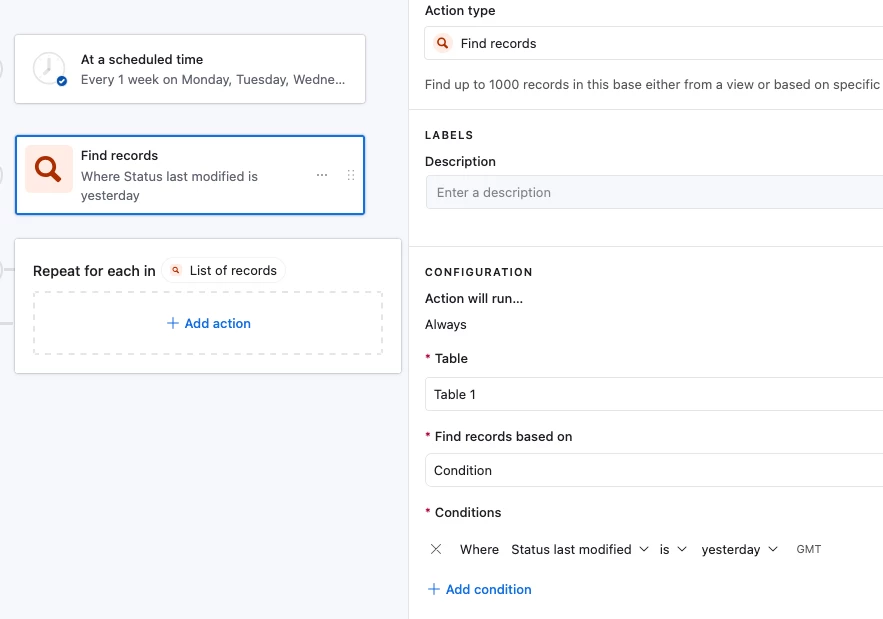The width and height of the screenshot is (883, 619).
Task: Click the plus icon beside Add action
Action: (172, 323)
